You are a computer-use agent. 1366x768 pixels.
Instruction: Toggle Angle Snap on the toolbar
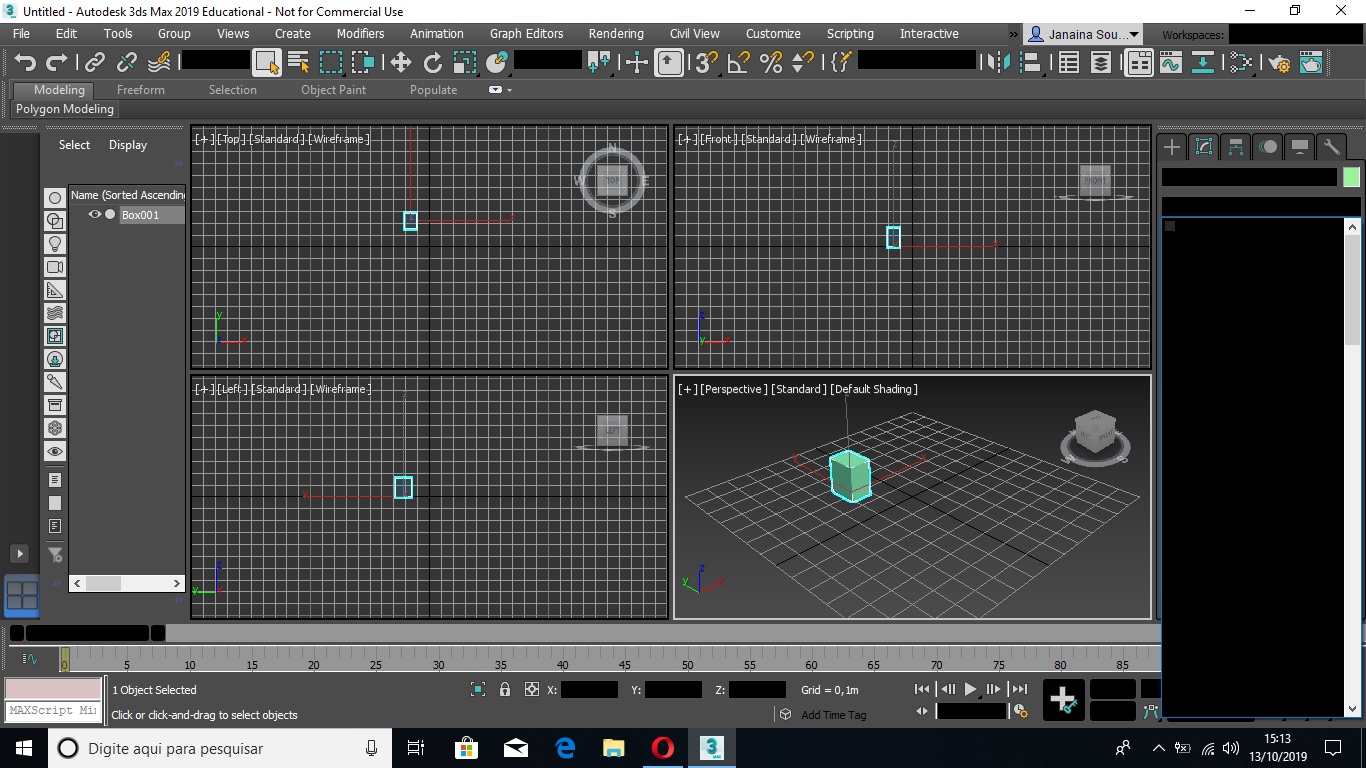coord(736,62)
